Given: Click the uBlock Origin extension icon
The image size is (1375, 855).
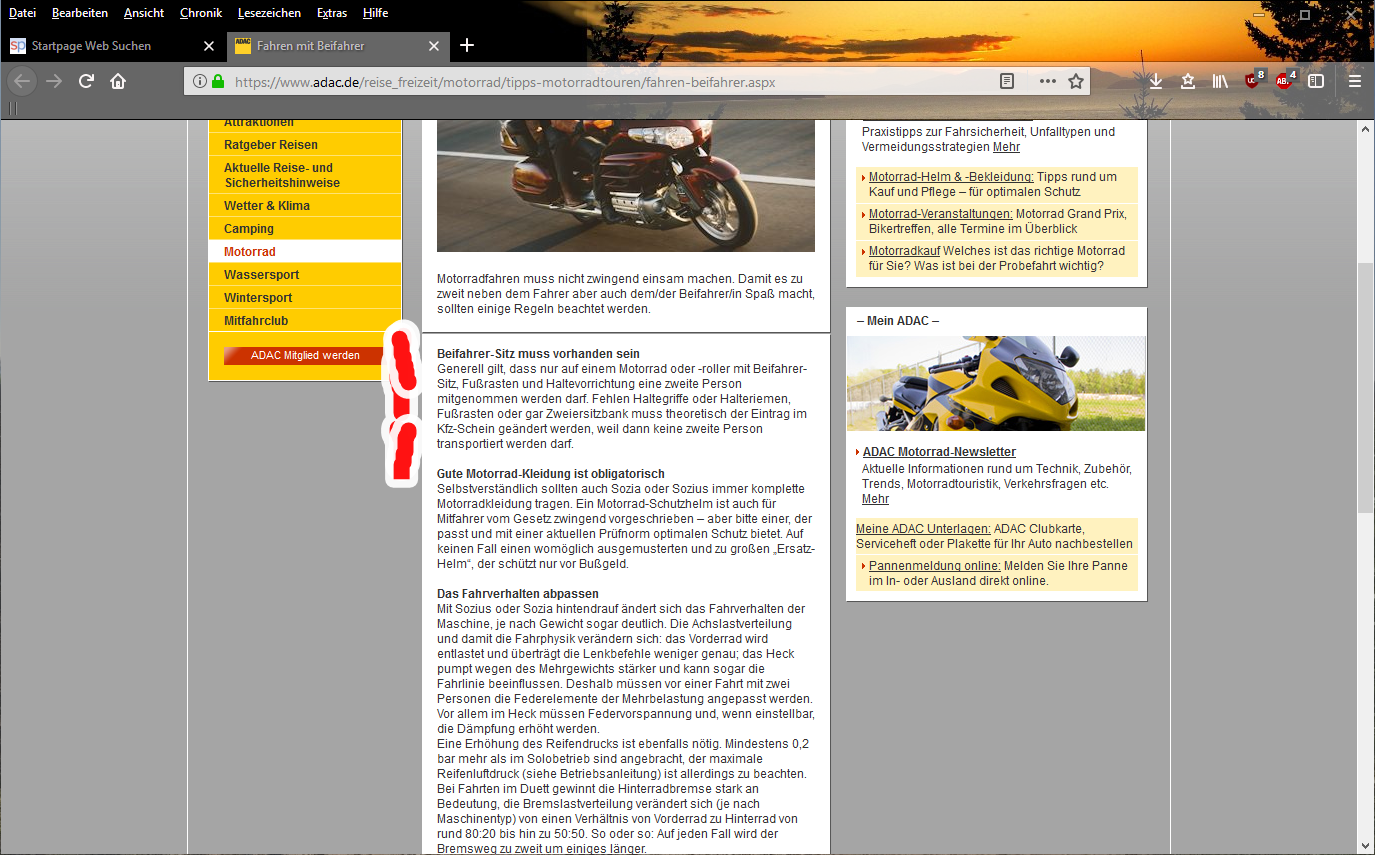Looking at the screenshot, I should 1253,81.
